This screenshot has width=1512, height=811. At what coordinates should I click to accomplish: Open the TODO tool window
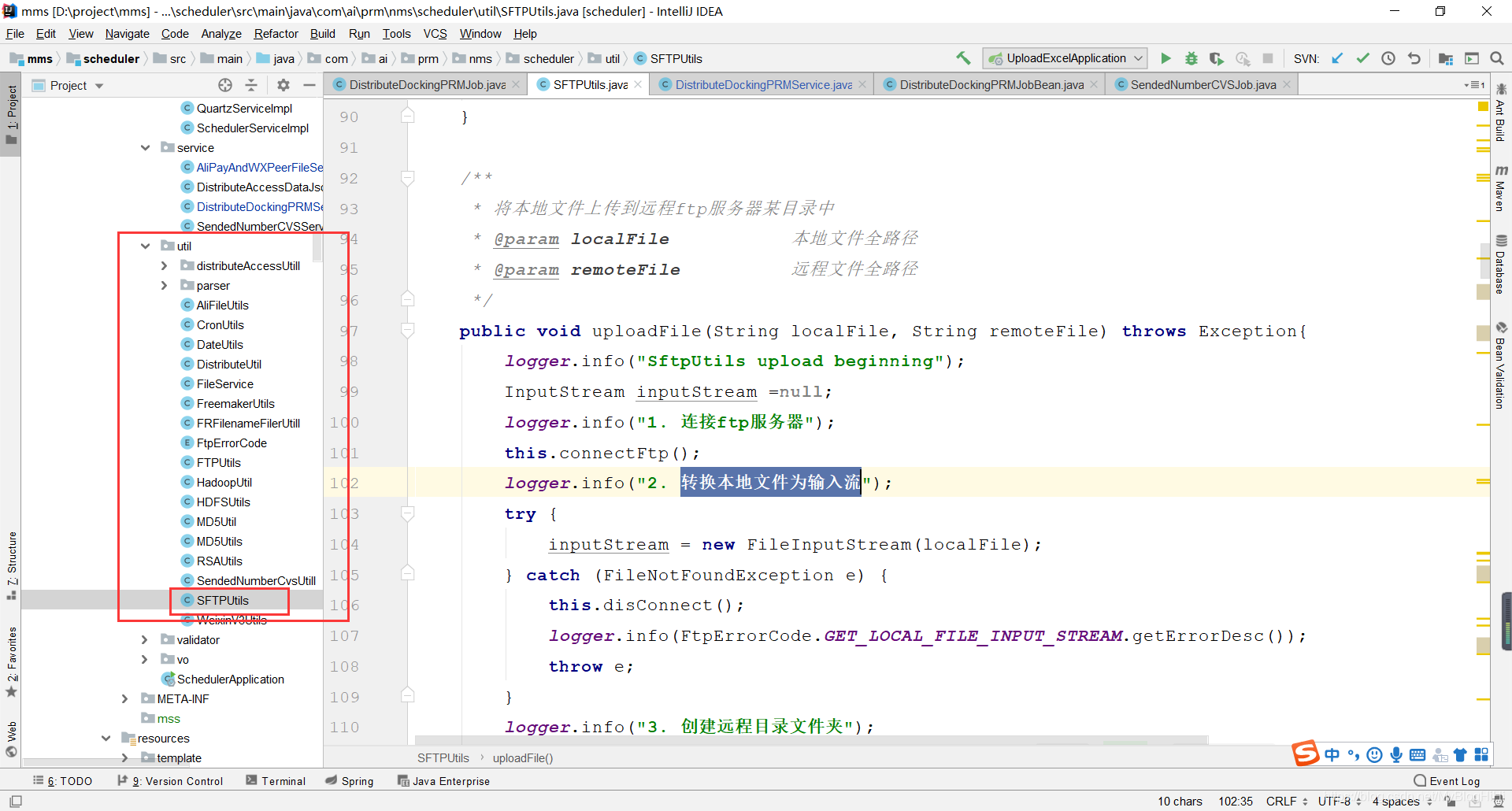(x=63, y=781)
